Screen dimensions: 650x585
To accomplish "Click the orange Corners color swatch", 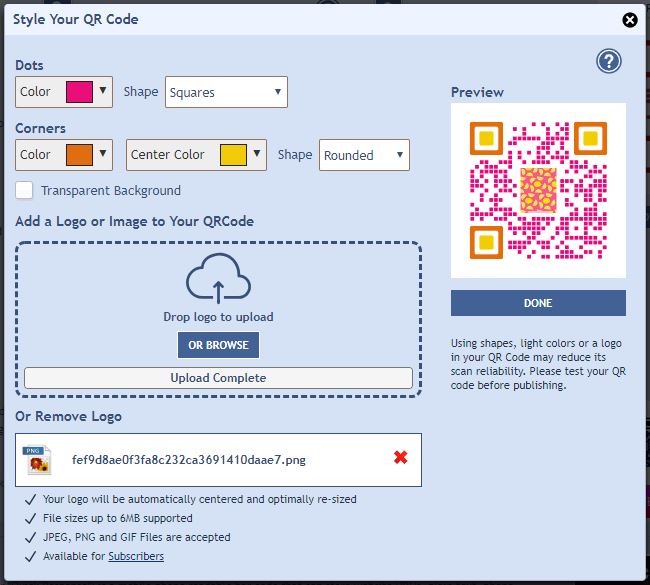I will click(79, 155).
